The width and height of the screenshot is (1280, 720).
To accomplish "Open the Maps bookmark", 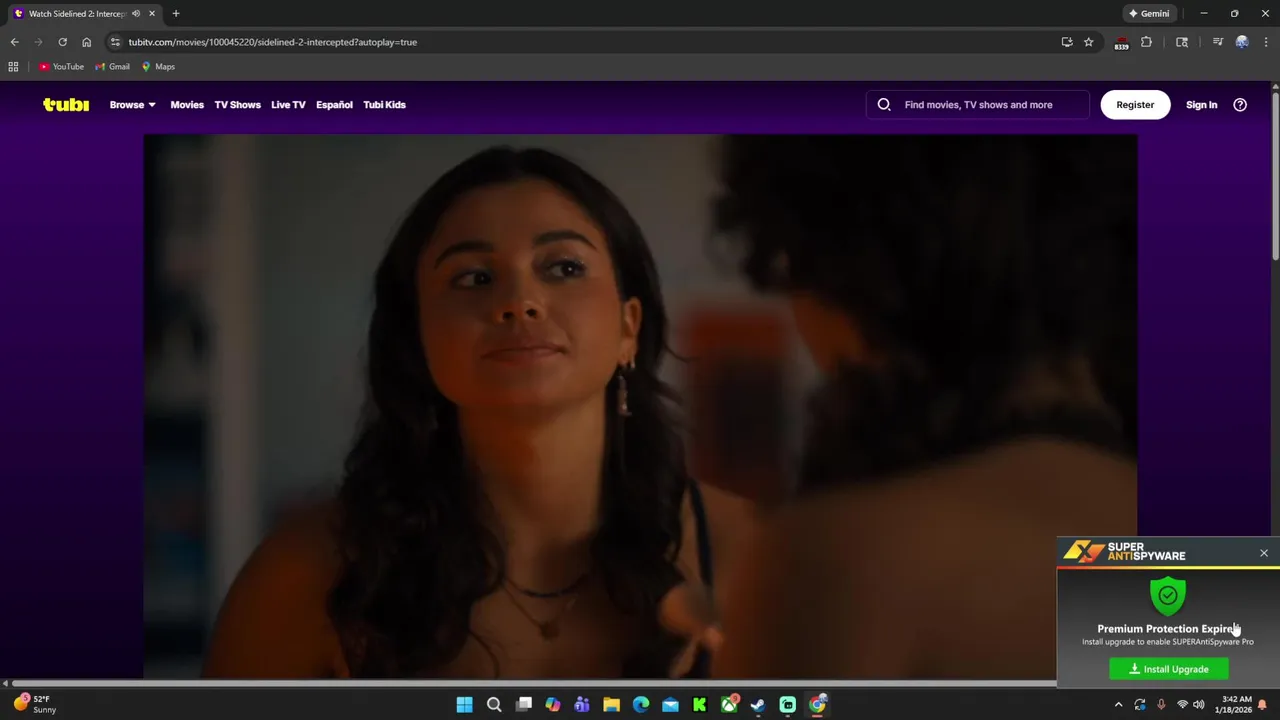I will pos(158,67).
